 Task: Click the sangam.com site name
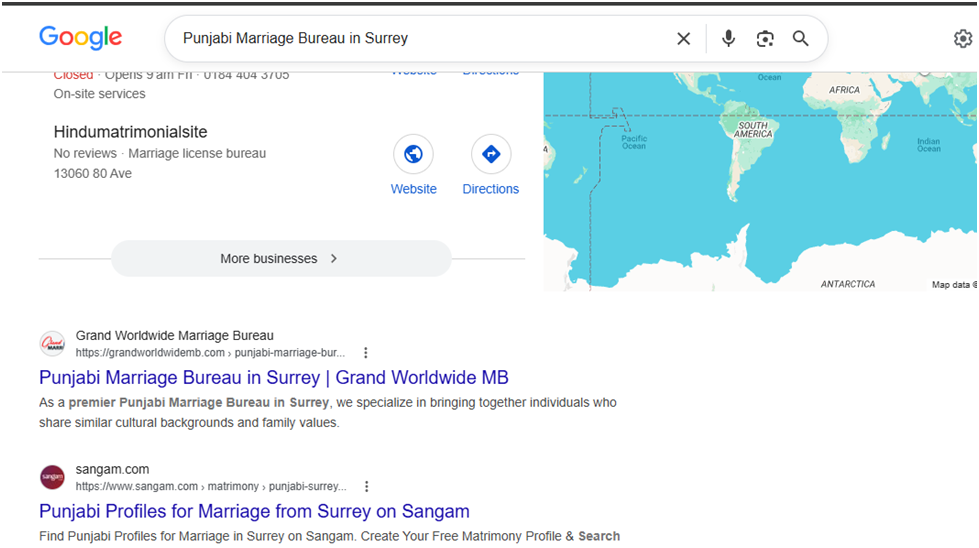coord(112,469)
